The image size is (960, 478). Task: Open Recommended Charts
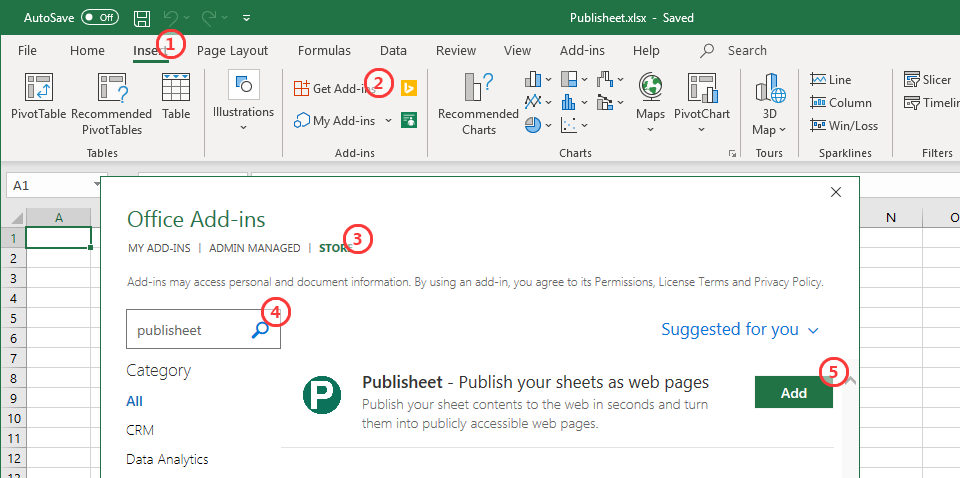[x=478, y=103]
